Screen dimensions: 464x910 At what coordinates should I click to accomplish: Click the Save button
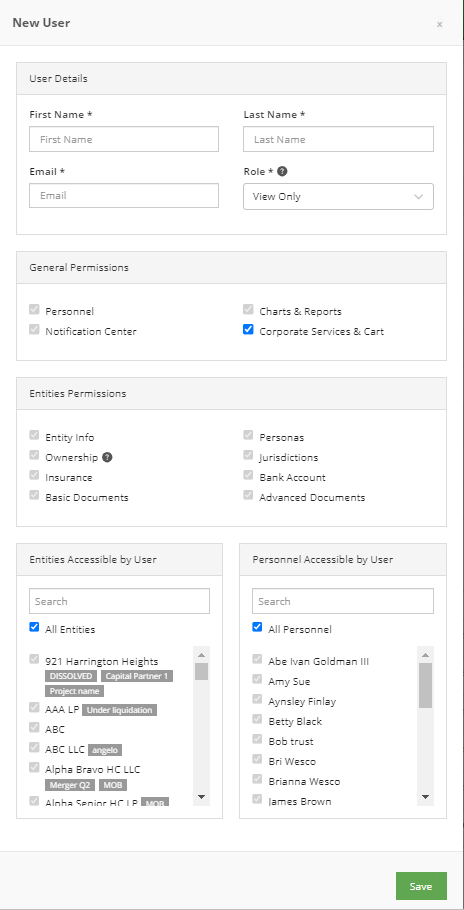[421, 886]
